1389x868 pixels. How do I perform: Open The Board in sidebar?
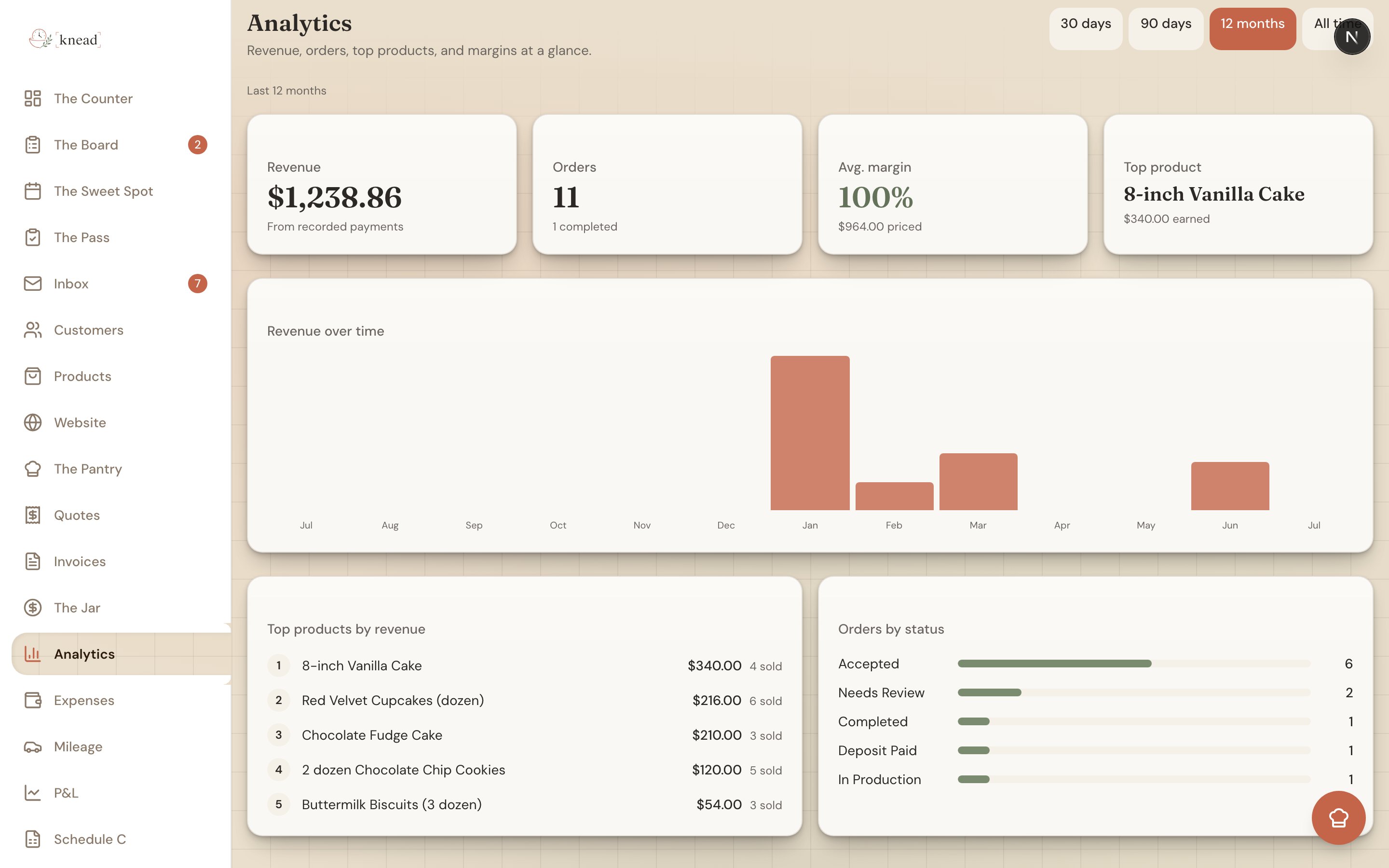tap(121, 145)
